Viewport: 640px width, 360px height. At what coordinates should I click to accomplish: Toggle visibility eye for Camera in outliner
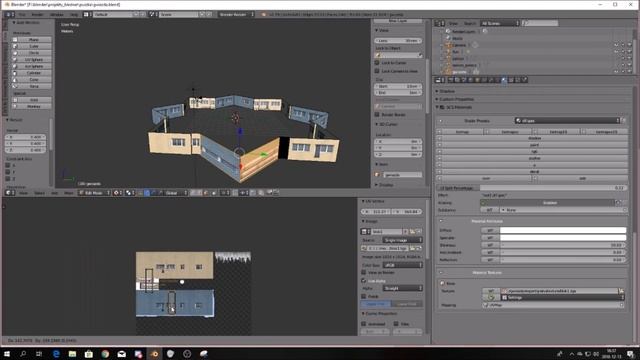[x=616, y=45]
